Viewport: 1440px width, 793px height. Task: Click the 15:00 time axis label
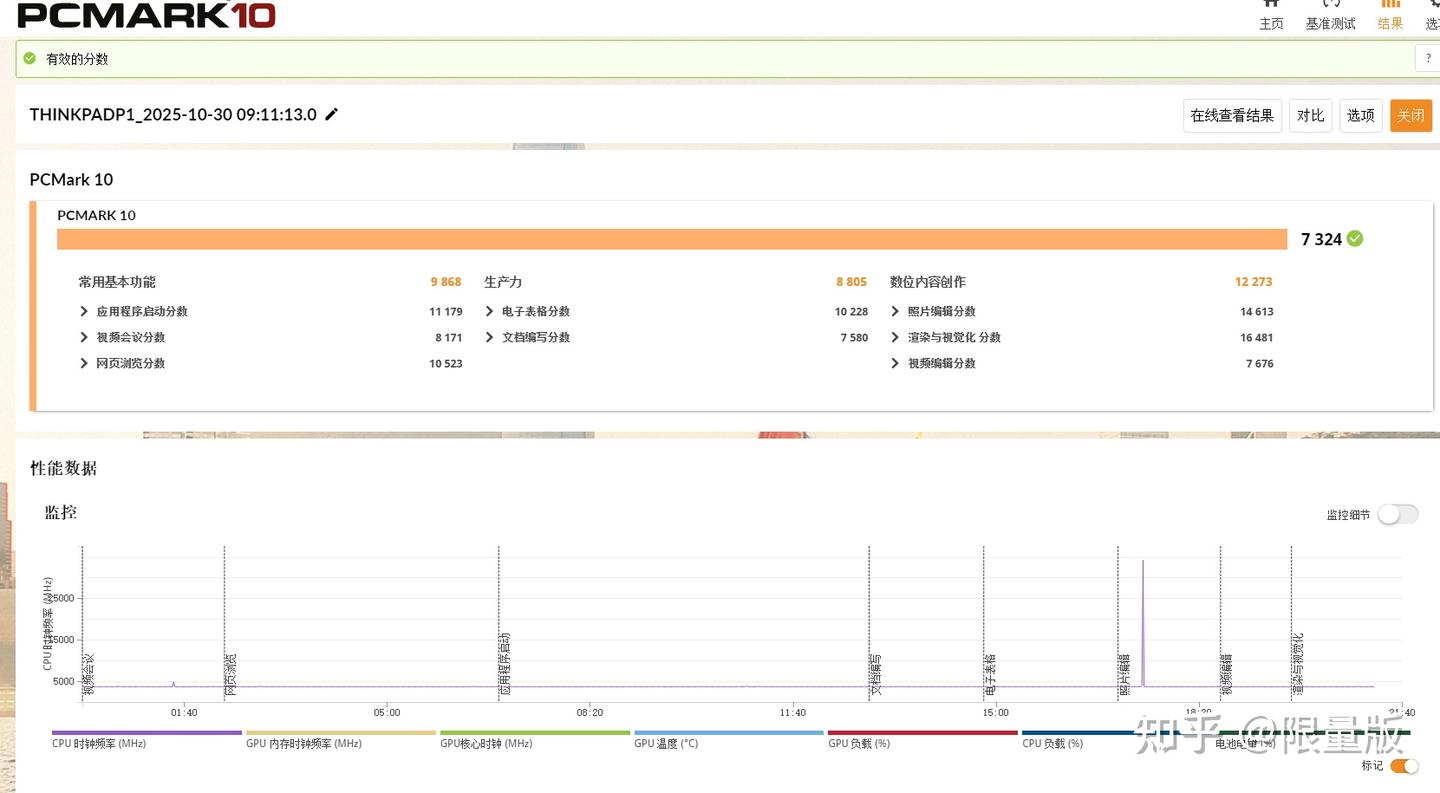995,713
